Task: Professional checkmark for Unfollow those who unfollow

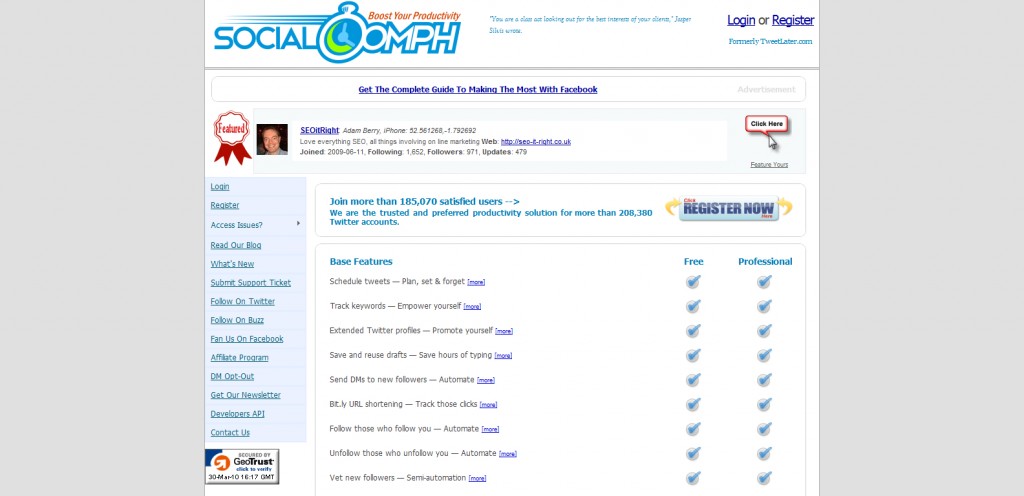Action: [x=764, y=454]
